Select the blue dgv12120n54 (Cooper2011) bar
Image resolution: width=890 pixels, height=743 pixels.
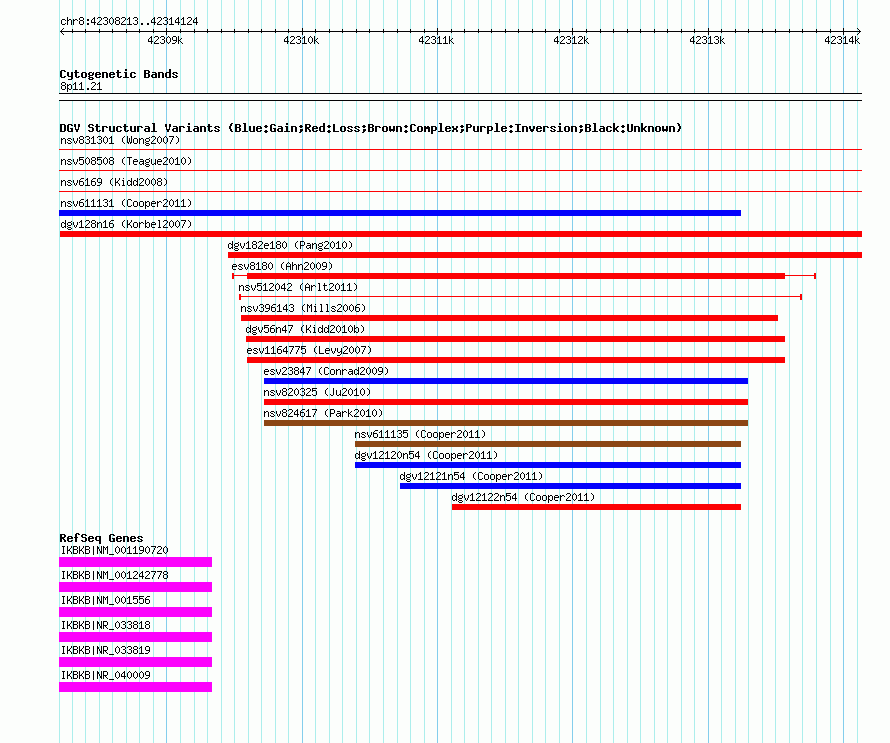coord(548,465)
